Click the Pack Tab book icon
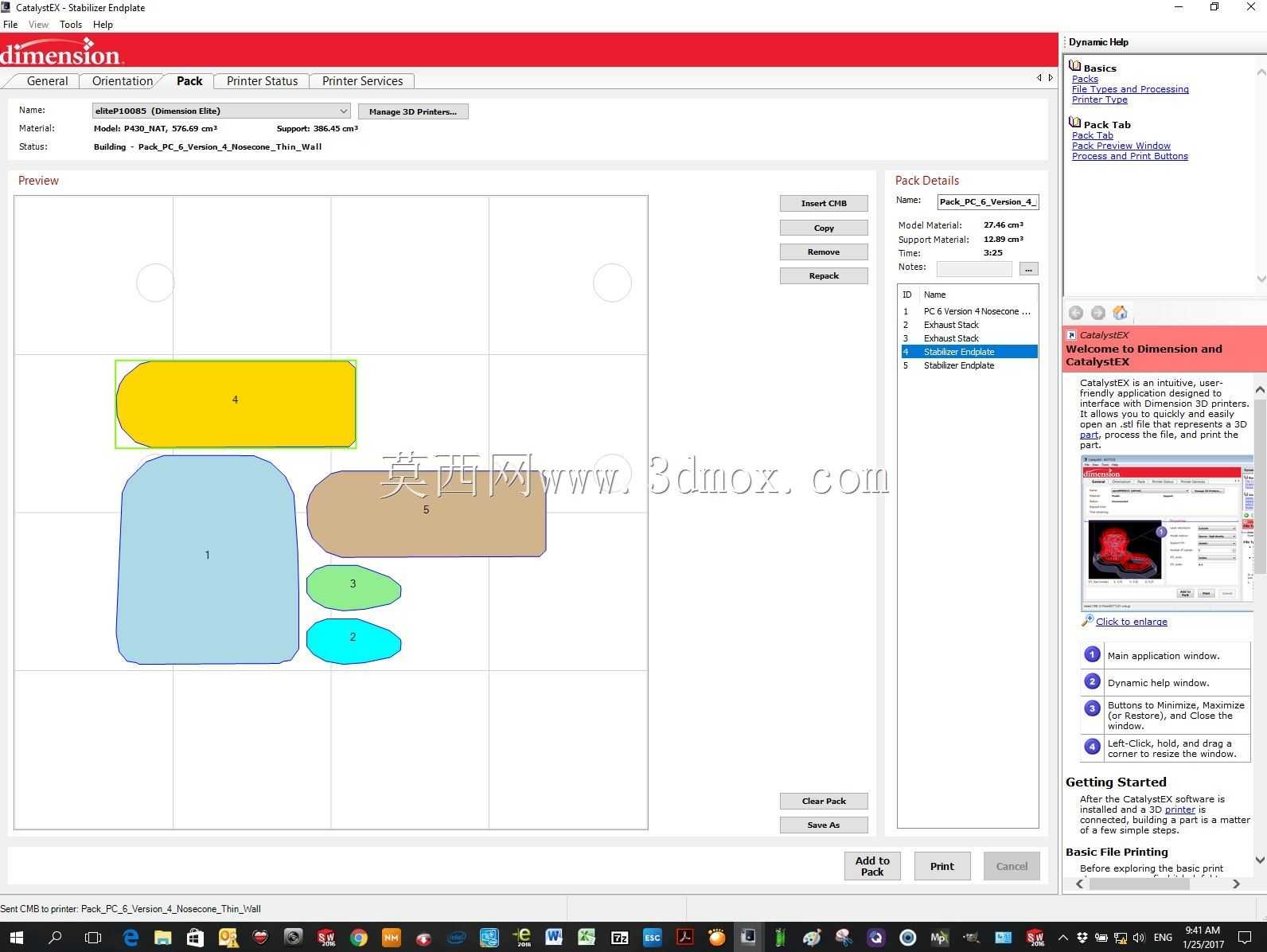Viewport: 1267px width, 952px height. (x=1075, y=123)
